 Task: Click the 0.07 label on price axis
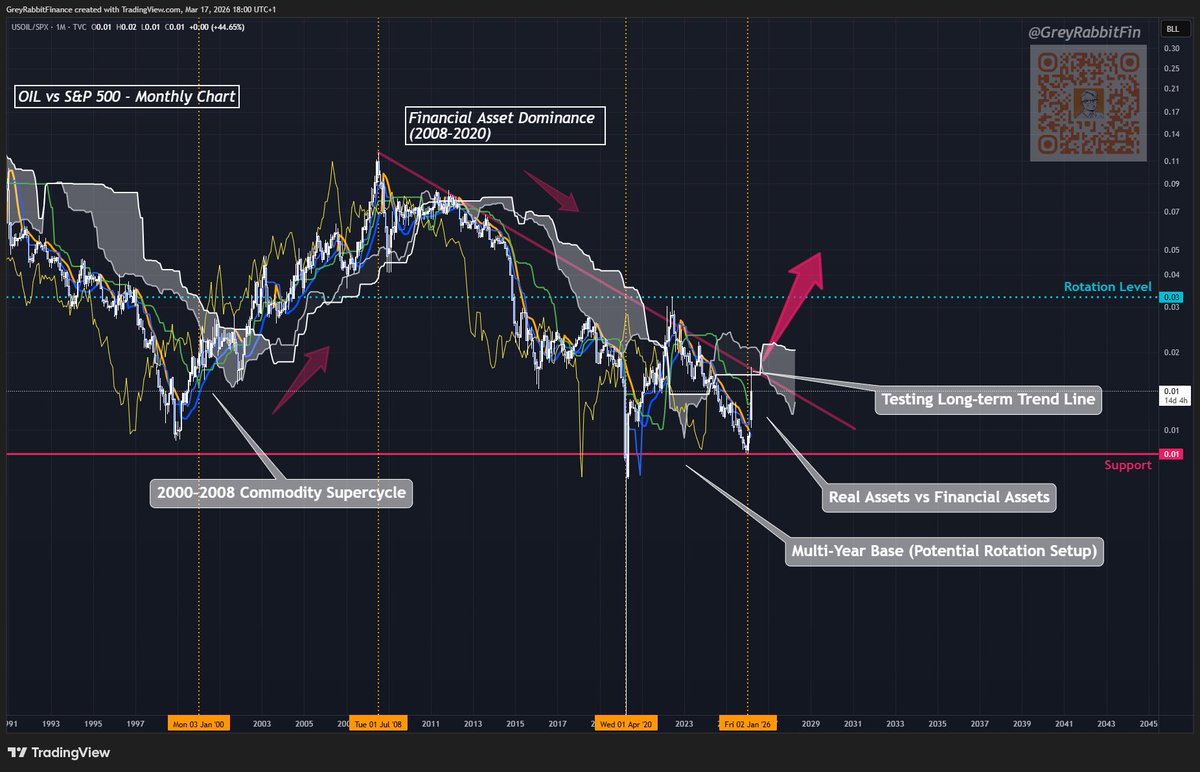1171,211
